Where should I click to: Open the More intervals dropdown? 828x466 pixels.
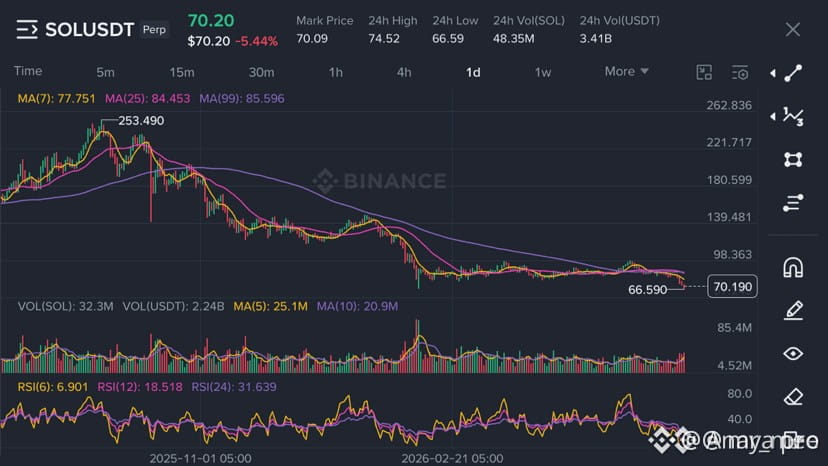click(x=626, y=71)
